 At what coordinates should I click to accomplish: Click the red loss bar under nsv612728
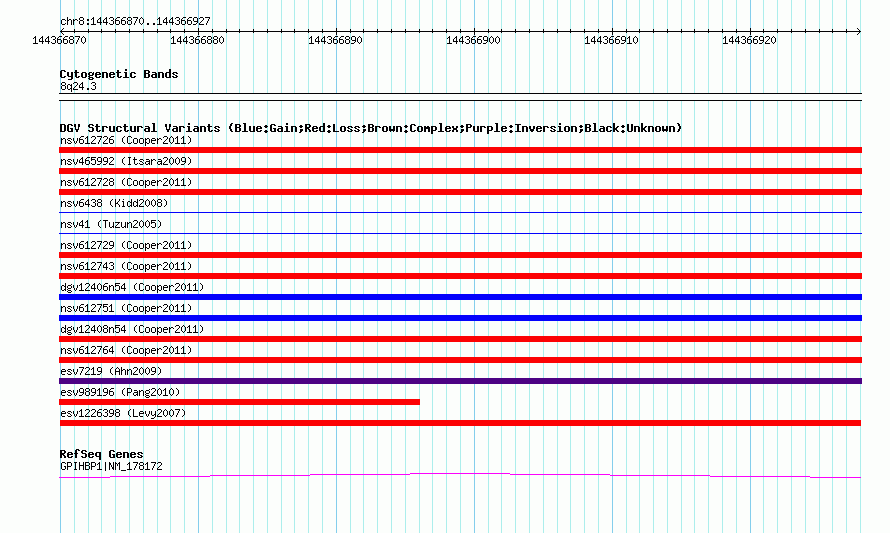[x=460, y=192]
